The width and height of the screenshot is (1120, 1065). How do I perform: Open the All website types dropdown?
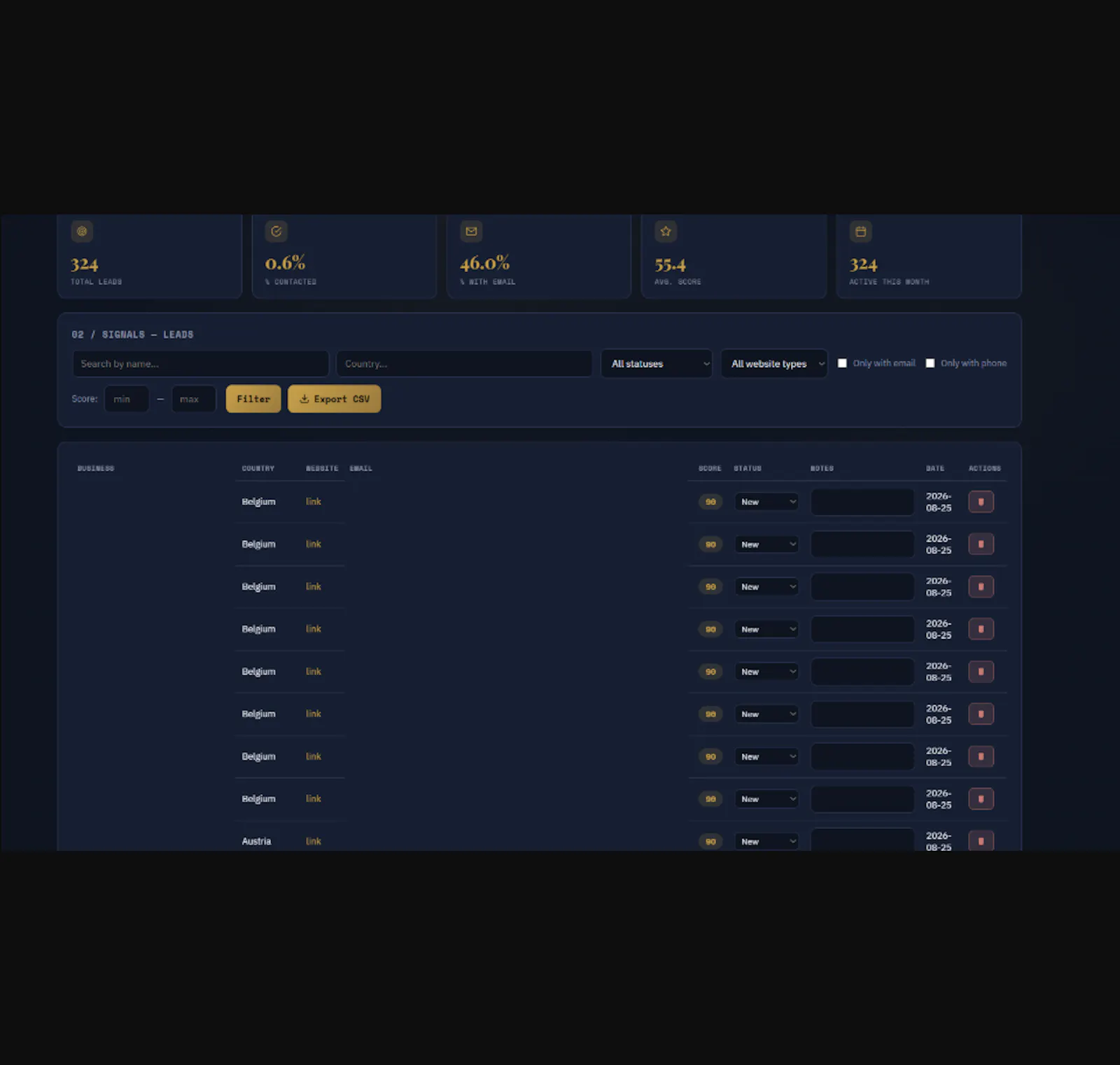774,364
